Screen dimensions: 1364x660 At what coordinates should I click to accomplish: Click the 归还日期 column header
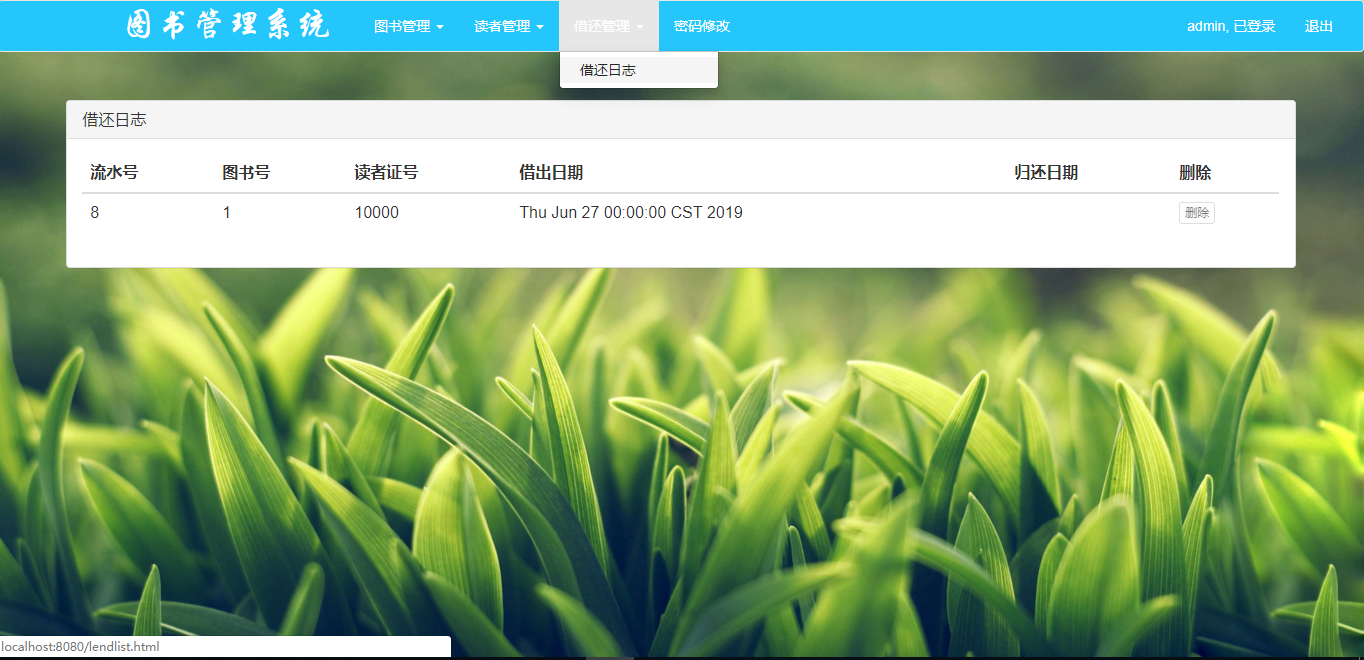point(1046,172)
